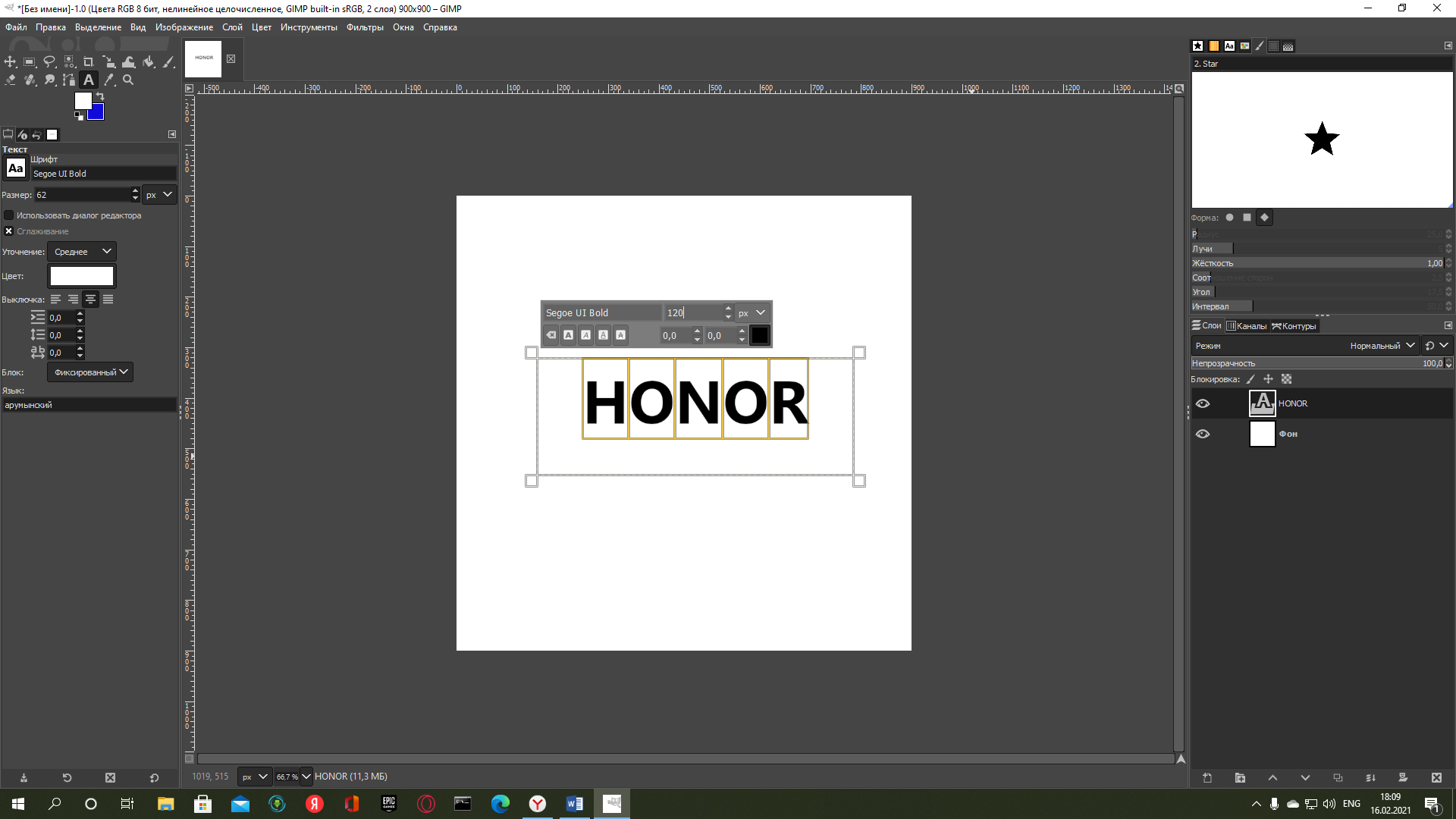The width and height of the screenshot is (1456, 819).
Task: Open Блок Фиксированный dropdown
Action: tap(90, 372)
